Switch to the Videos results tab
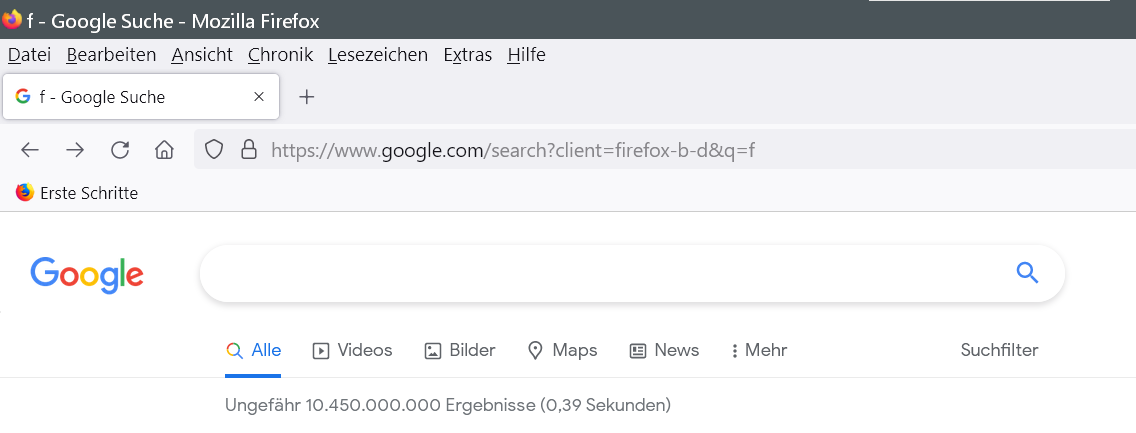This screenshot has width=1136, height=433. (353, 350)
